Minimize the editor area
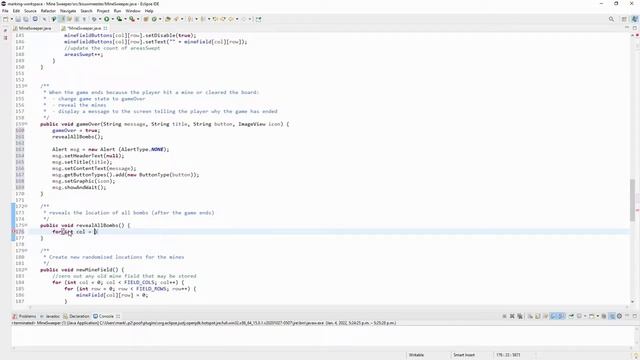This screenshot has height=360, width=640. pyautogui.click(x=627, y=28)
